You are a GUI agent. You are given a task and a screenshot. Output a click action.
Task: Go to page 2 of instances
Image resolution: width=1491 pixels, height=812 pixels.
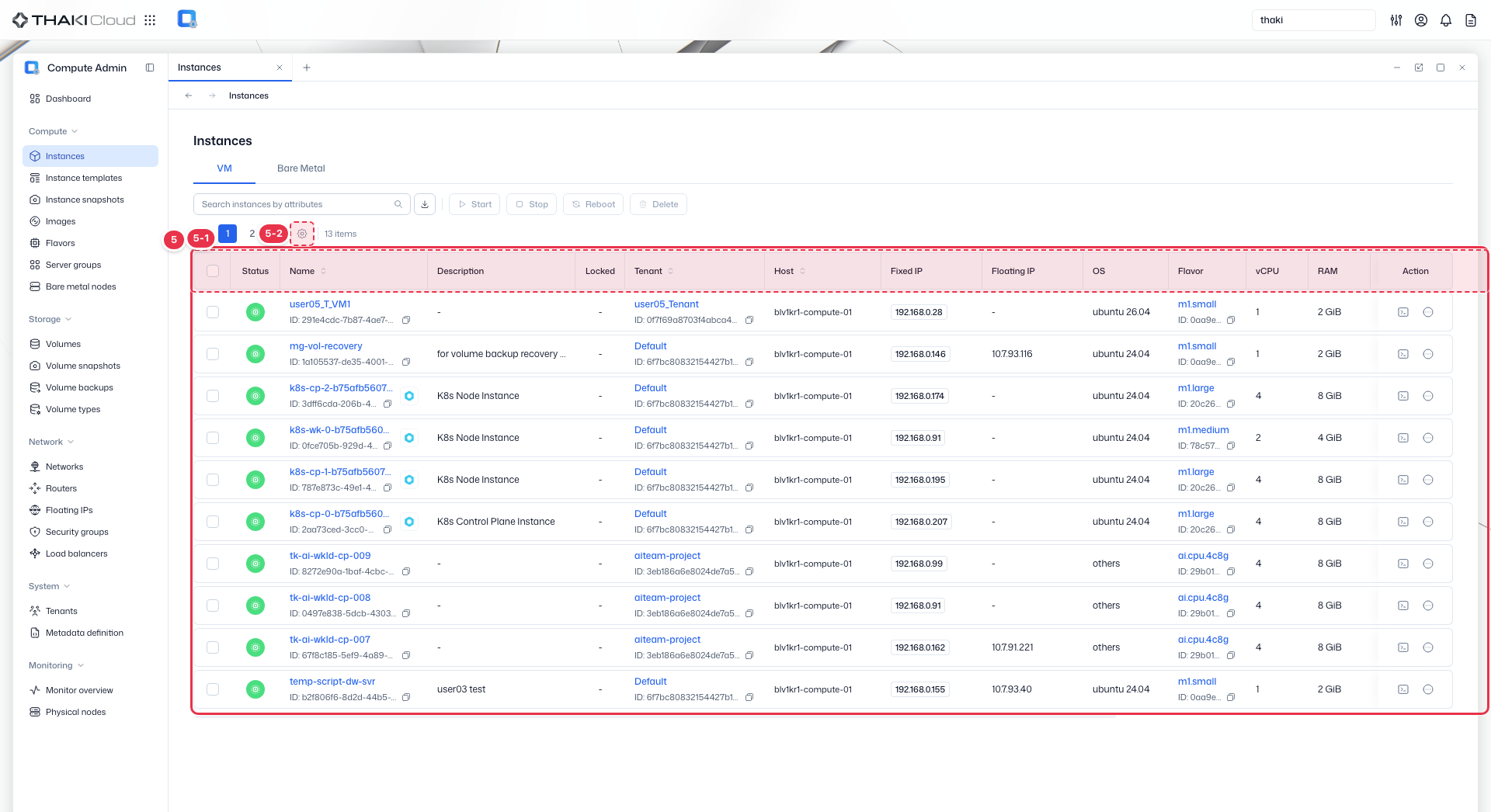[252, 234]
